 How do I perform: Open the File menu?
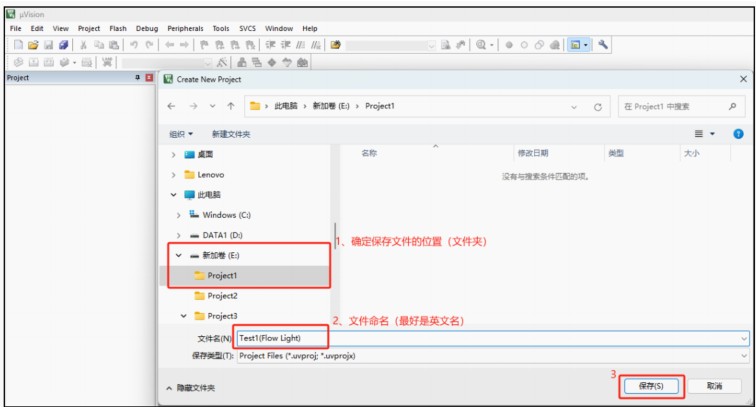[x=16, y=28]
